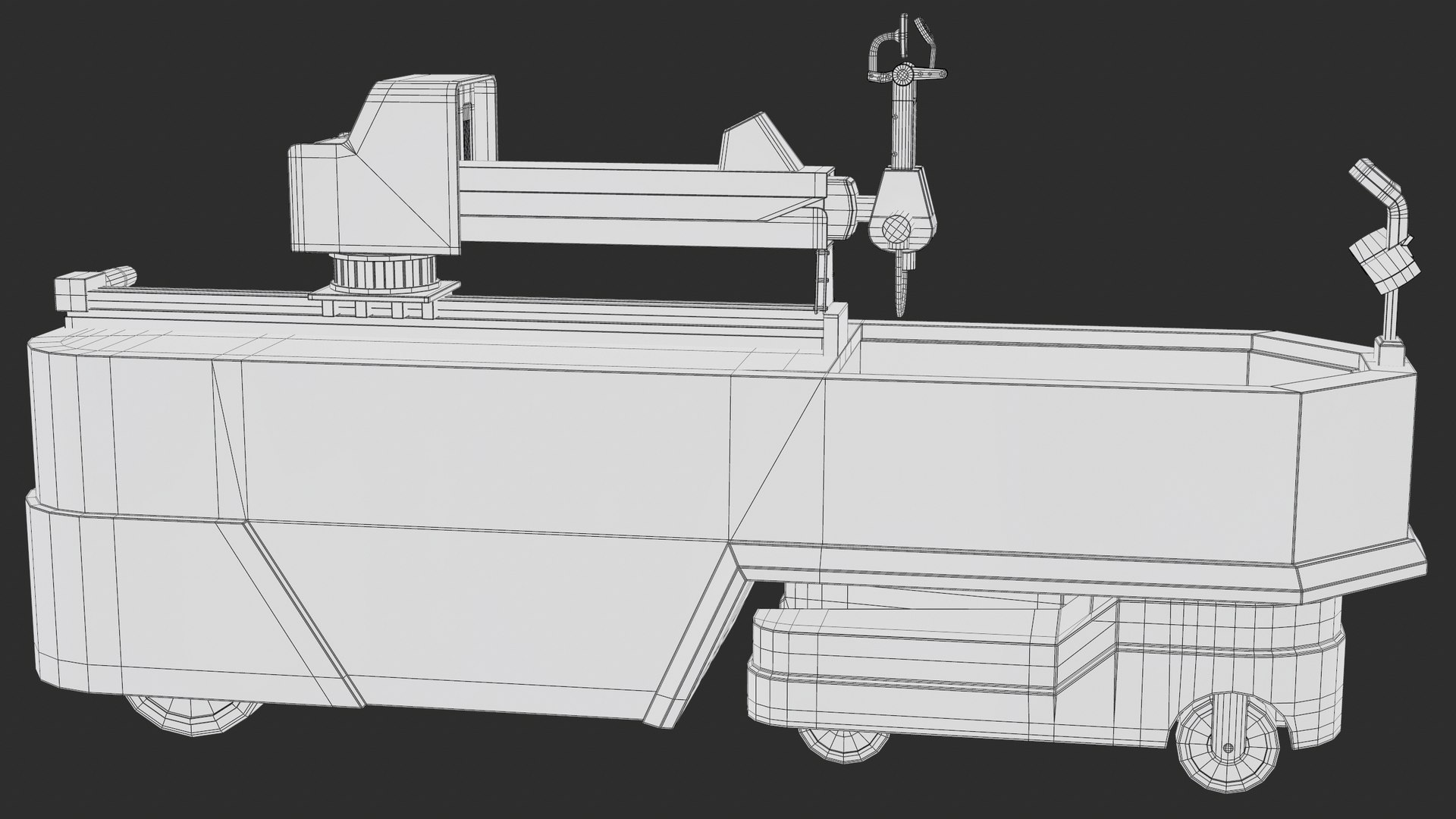The height and width of the screenshot is (819, 1456).
Task: Select the small cylinder at the rail's left end
Action: pyautogui.click(x=118, y=276)
